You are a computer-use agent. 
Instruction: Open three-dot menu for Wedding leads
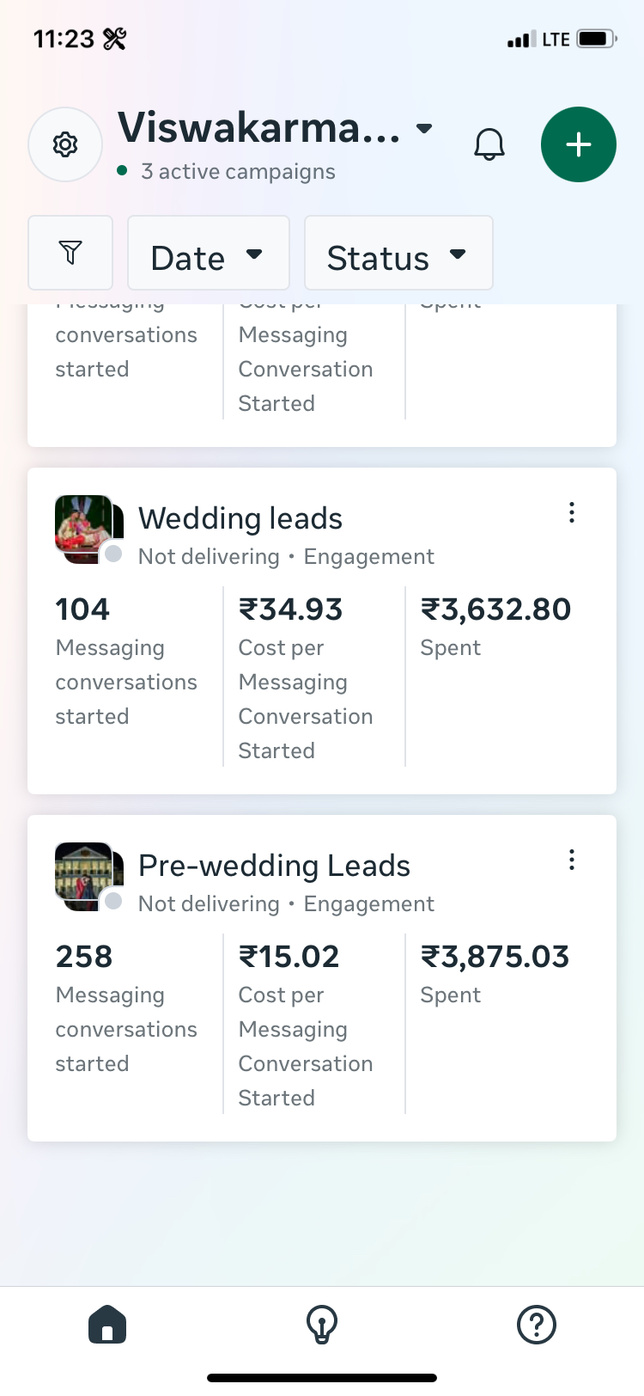tap(572, 513)
